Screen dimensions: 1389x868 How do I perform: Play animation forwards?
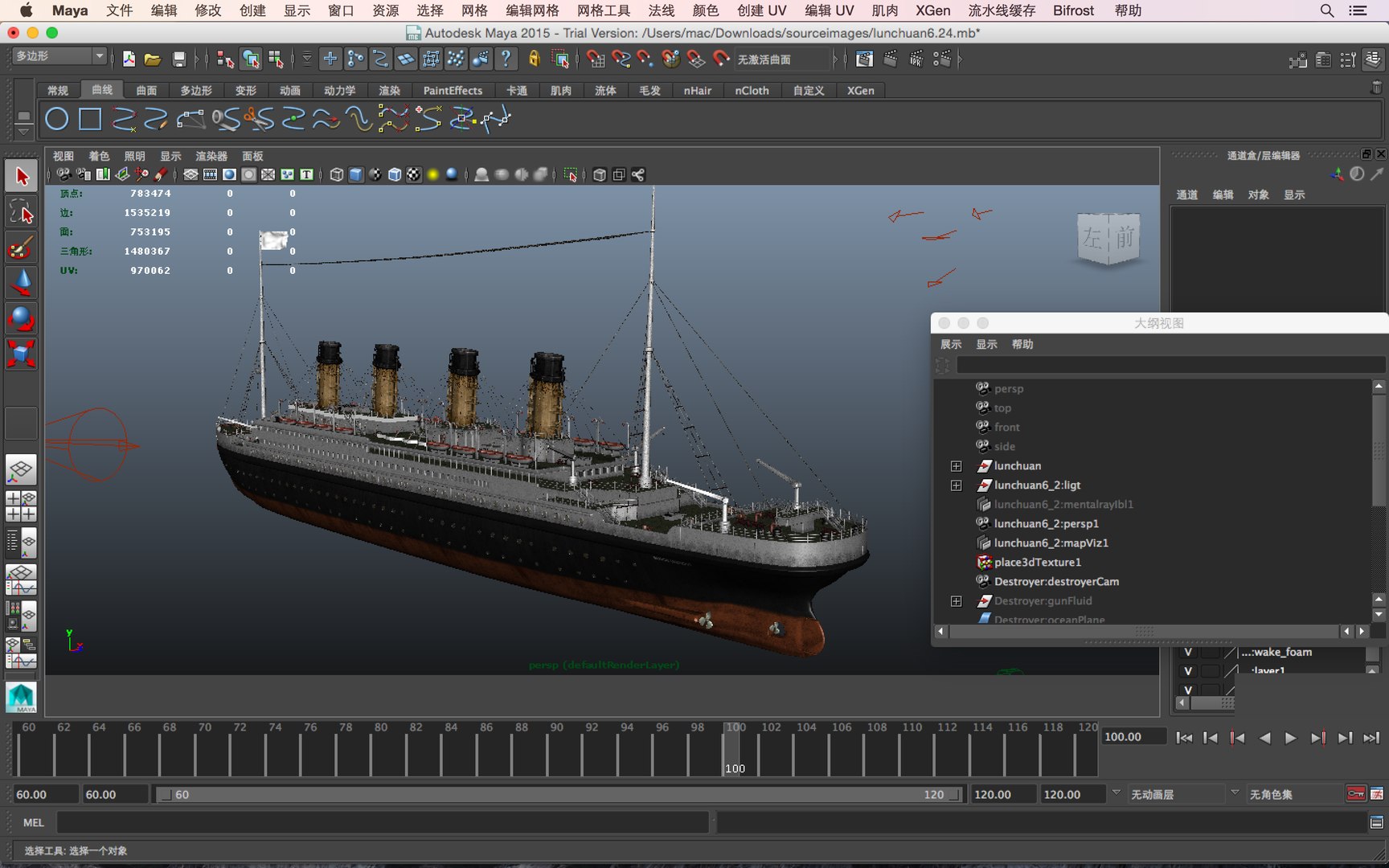point(1290,738)
